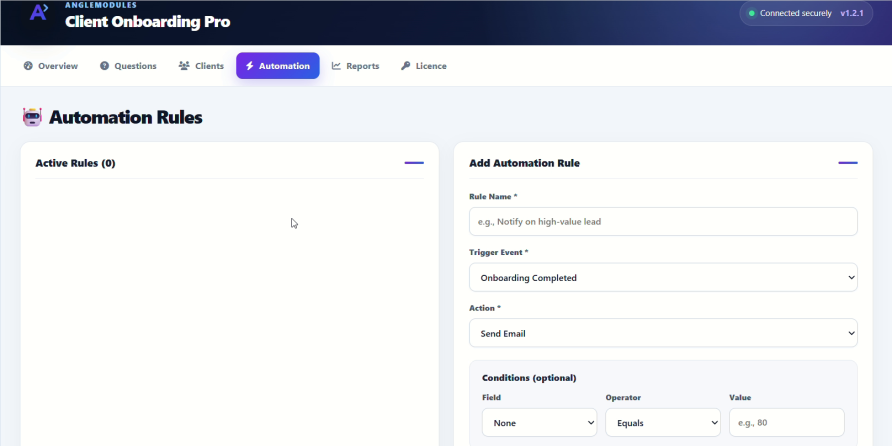Click the Overview tab globe icon
Viewport: 892px width, 446px height.
tap(28, 66)
